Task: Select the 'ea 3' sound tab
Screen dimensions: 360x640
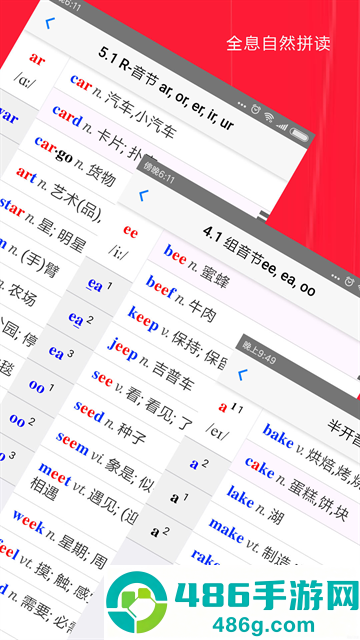Action: [61, 352]
